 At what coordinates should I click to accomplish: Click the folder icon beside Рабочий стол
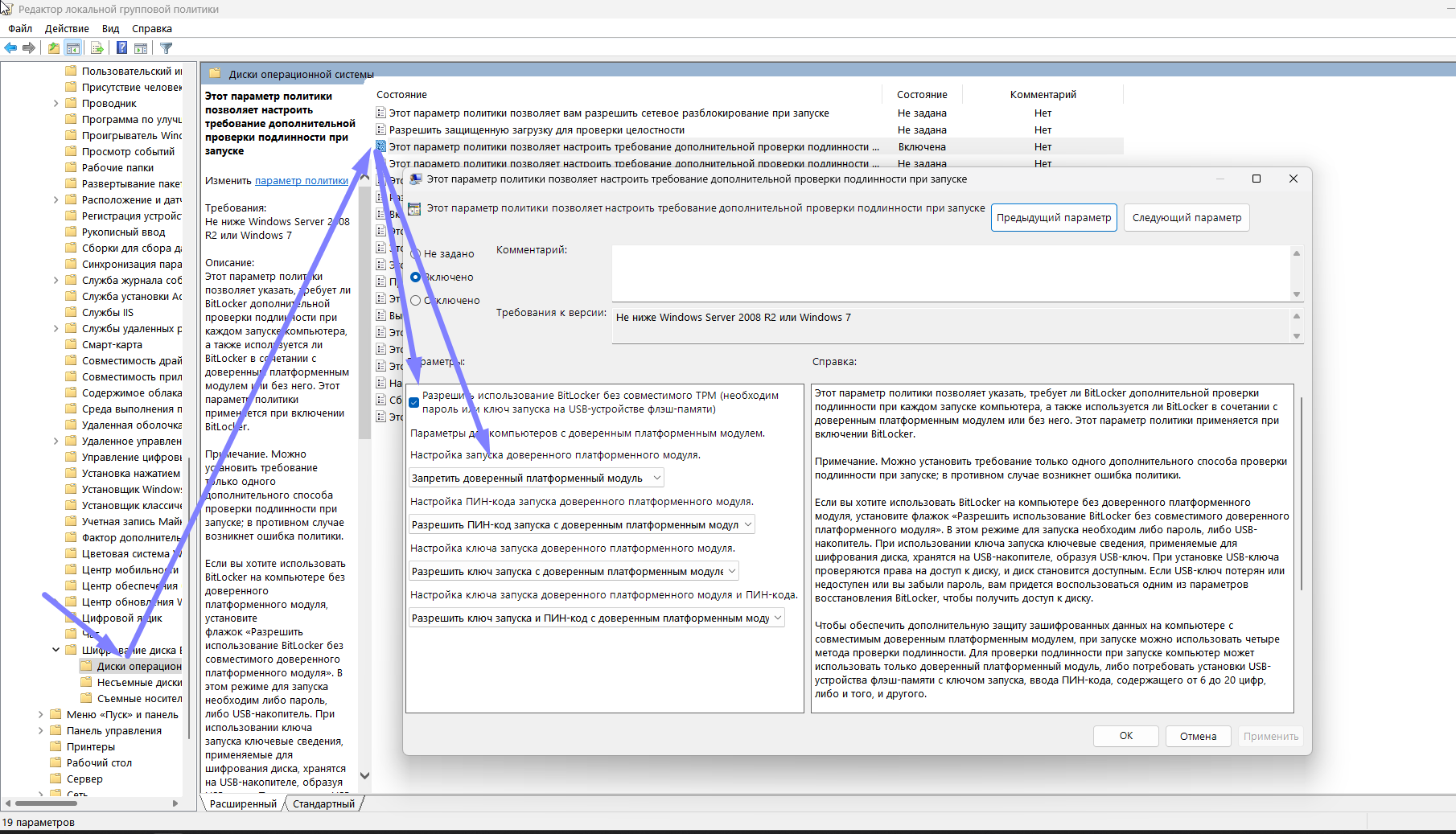pyautogui.click(x=56, y=762)
